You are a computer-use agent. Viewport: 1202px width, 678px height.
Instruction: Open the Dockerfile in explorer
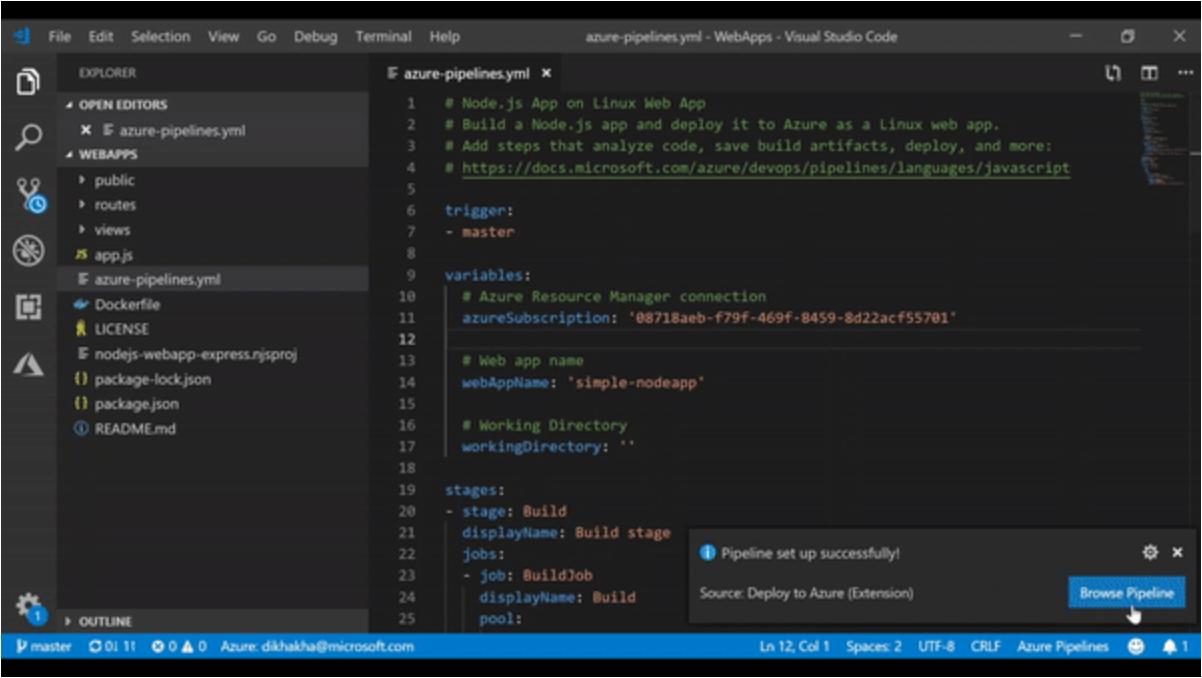[x=127, y=304]
